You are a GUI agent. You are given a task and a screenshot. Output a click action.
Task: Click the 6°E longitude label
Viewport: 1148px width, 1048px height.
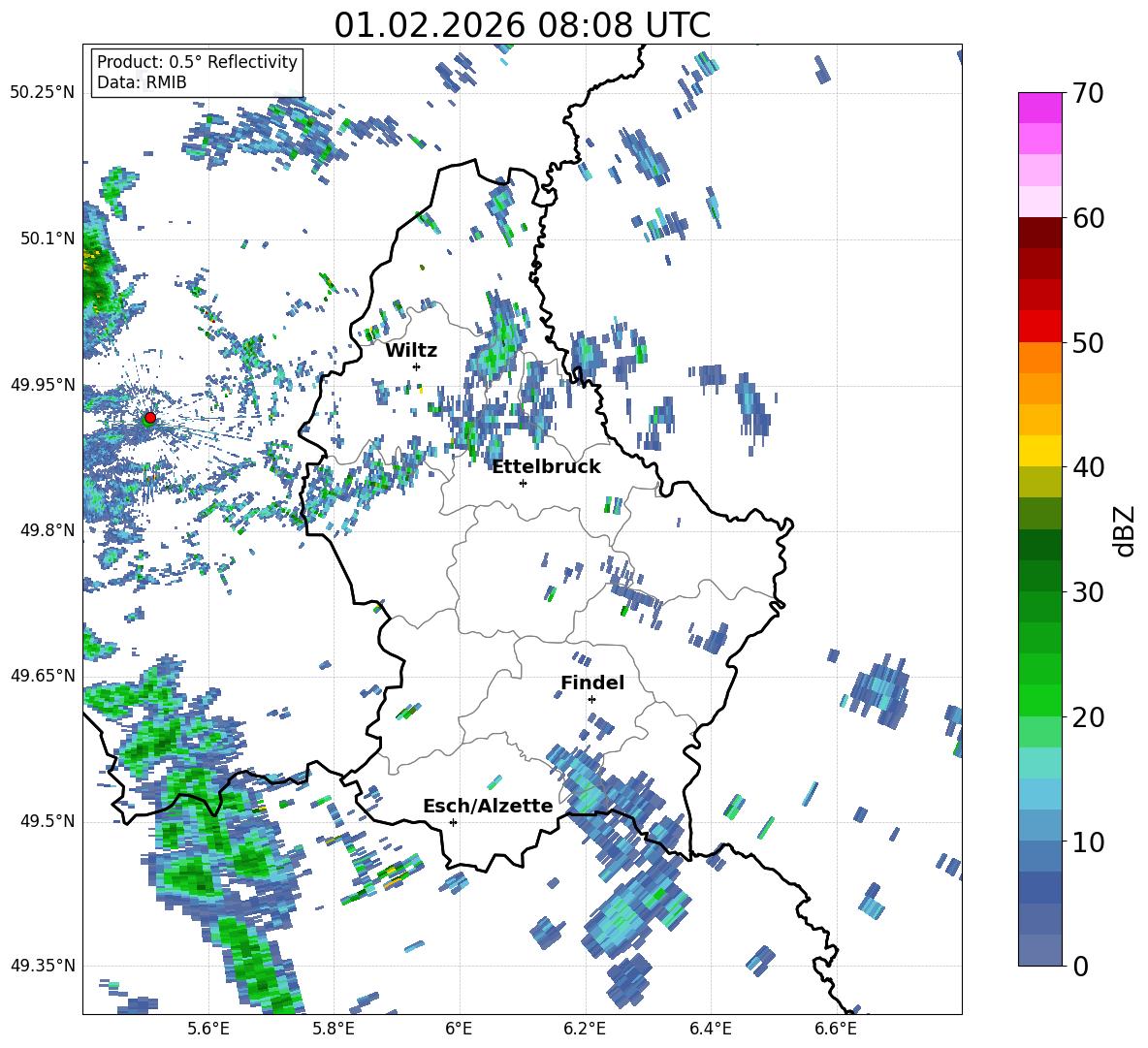point(459,1029)
